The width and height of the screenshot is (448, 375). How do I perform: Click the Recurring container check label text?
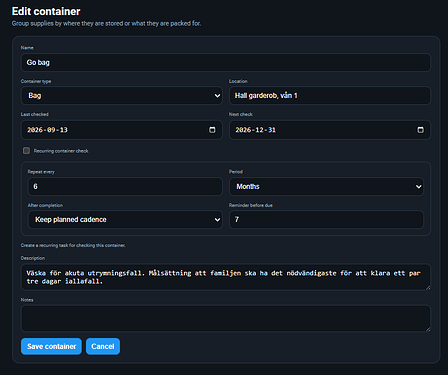[61, 151]
